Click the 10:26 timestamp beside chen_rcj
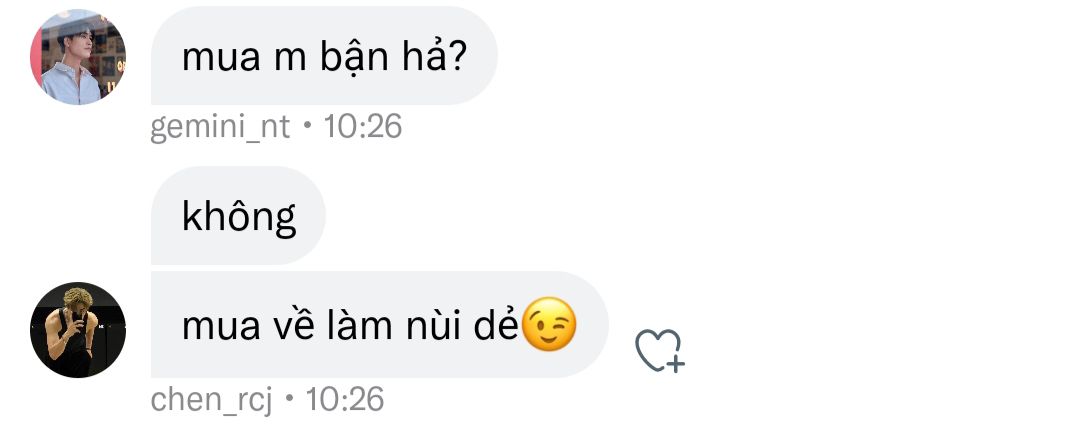 (x=344, y=399)
